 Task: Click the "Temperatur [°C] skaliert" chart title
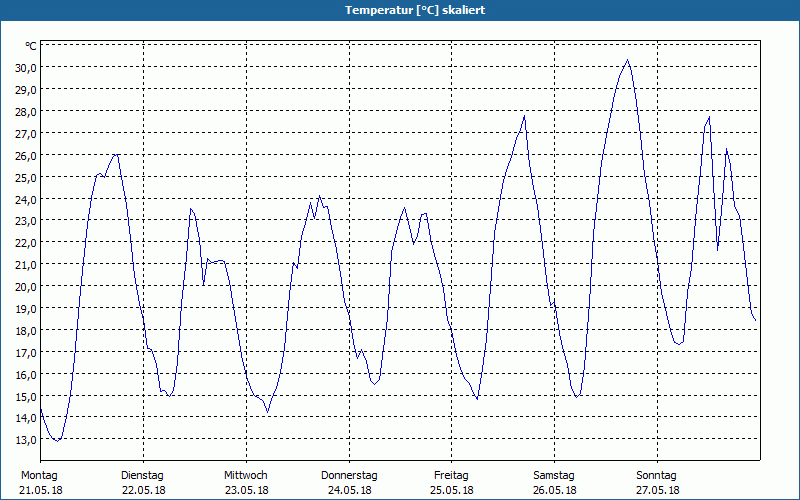tap(400, 10)
